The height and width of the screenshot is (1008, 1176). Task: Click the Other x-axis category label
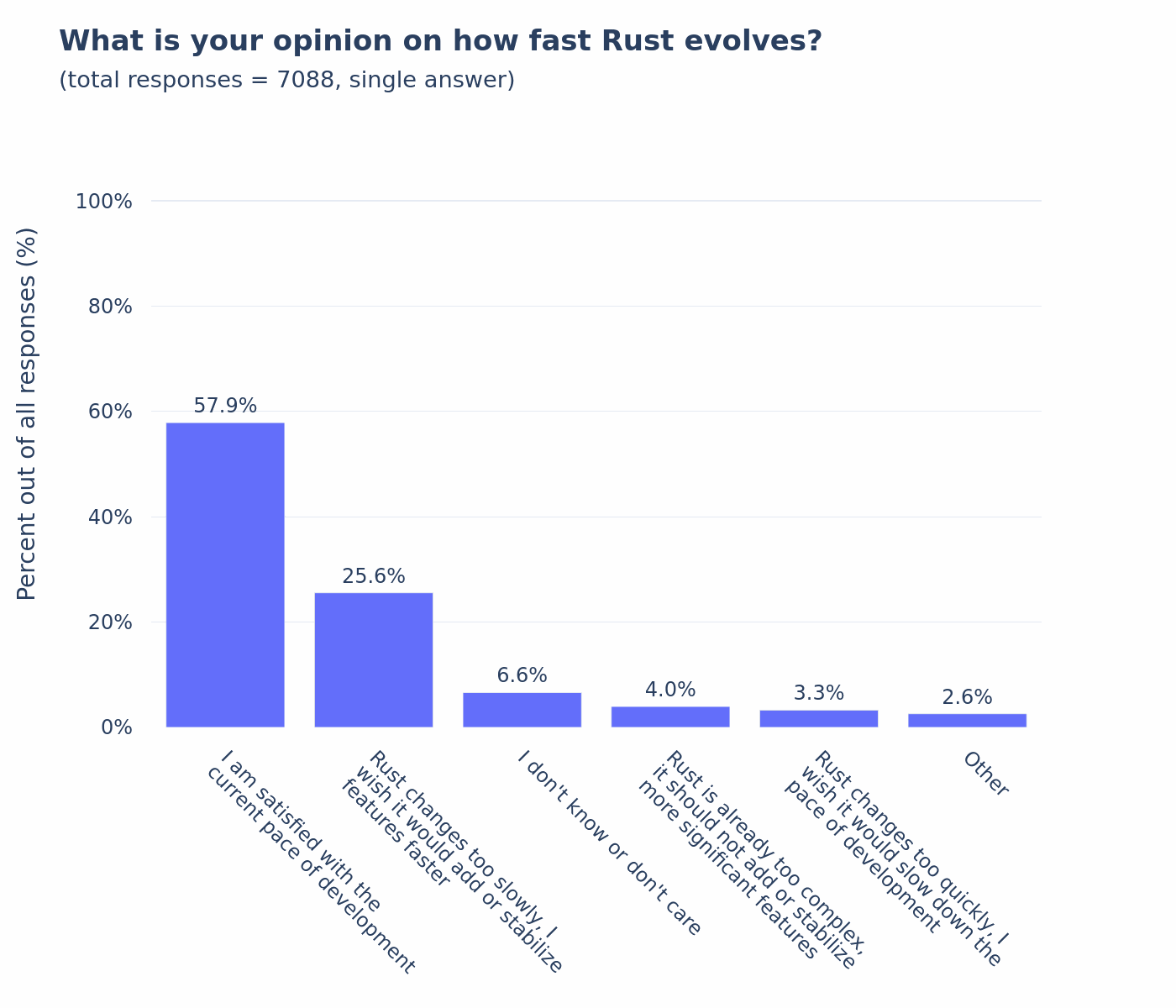(985, 774)
